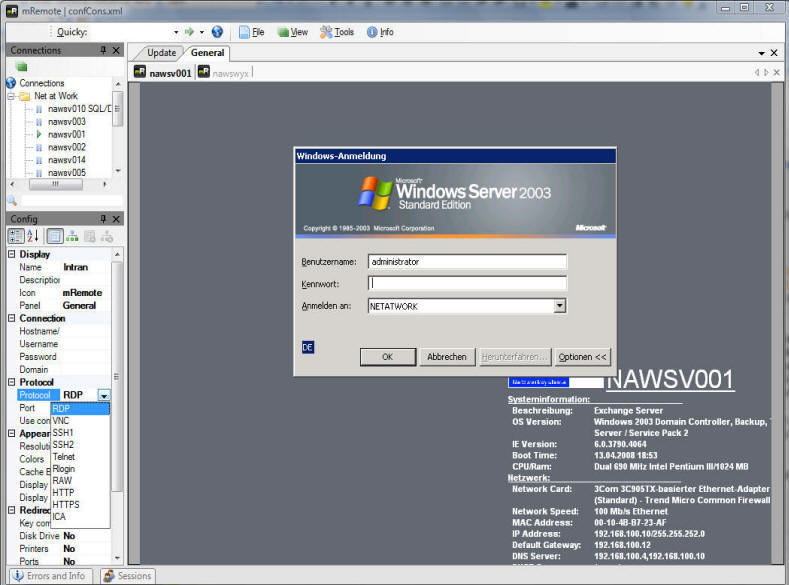
Task: Select the Panel property value General
Action: tap(79, 305)
